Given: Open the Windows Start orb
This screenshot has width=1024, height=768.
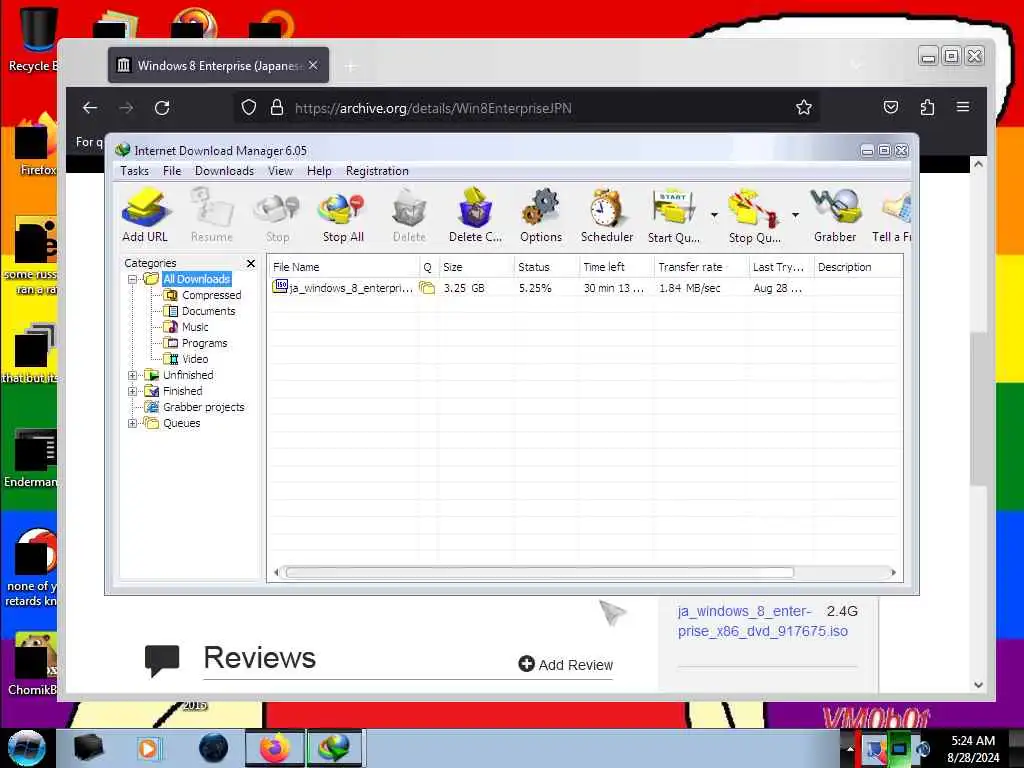Looking at the screenshot, I should point(27,748).
